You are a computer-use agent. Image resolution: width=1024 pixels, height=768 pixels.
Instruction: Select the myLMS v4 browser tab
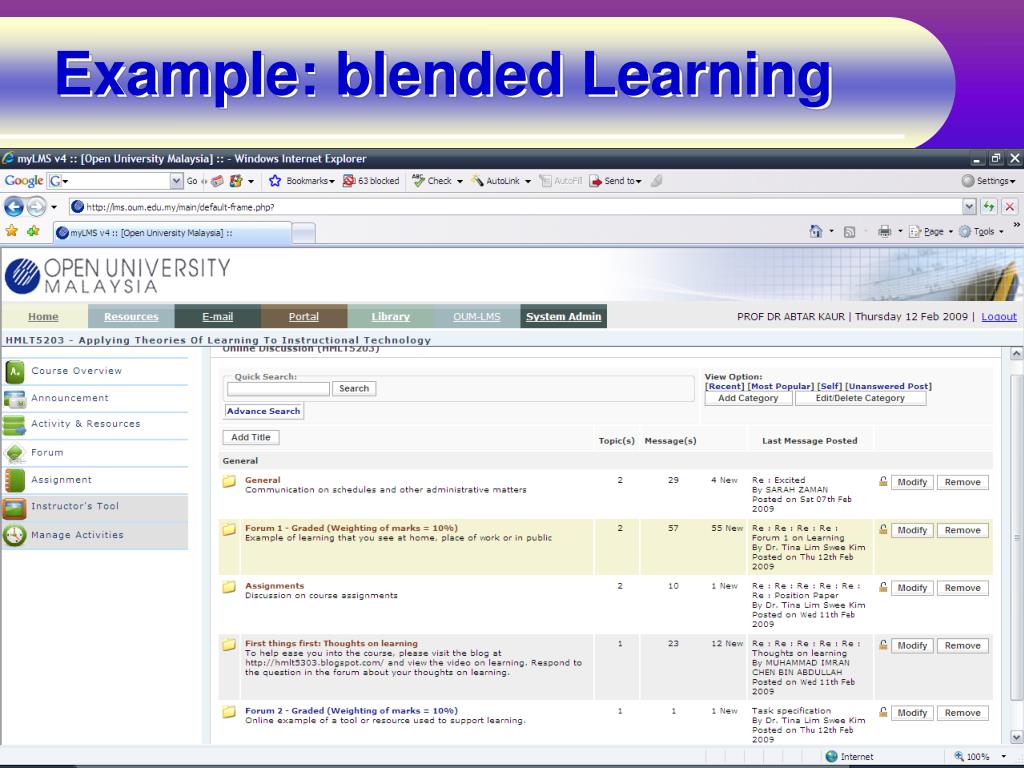172,232
